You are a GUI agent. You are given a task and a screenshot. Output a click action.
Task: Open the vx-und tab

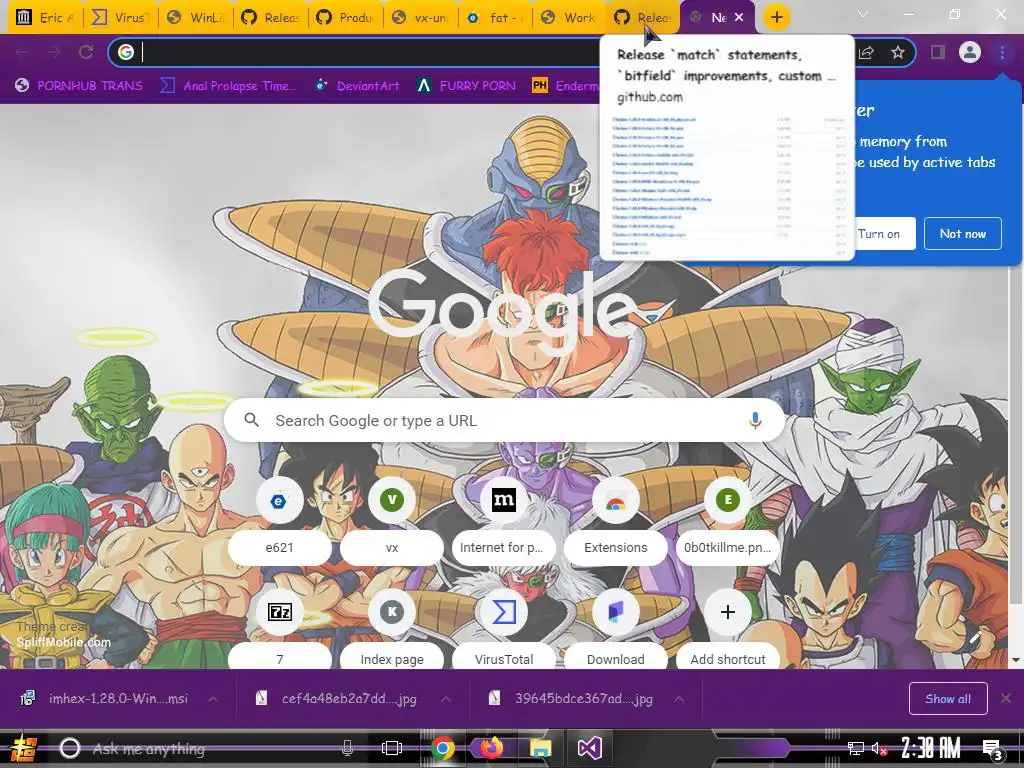[421, 18]
